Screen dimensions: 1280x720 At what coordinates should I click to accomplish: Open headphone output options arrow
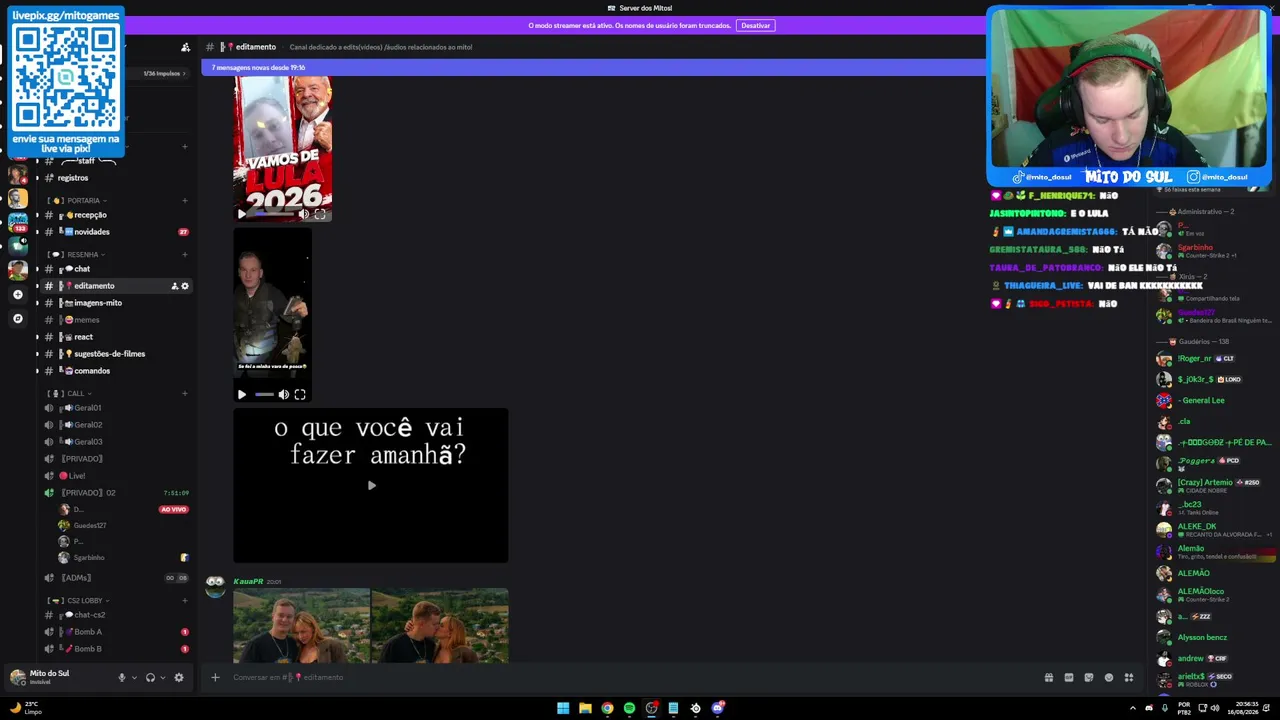162,677
